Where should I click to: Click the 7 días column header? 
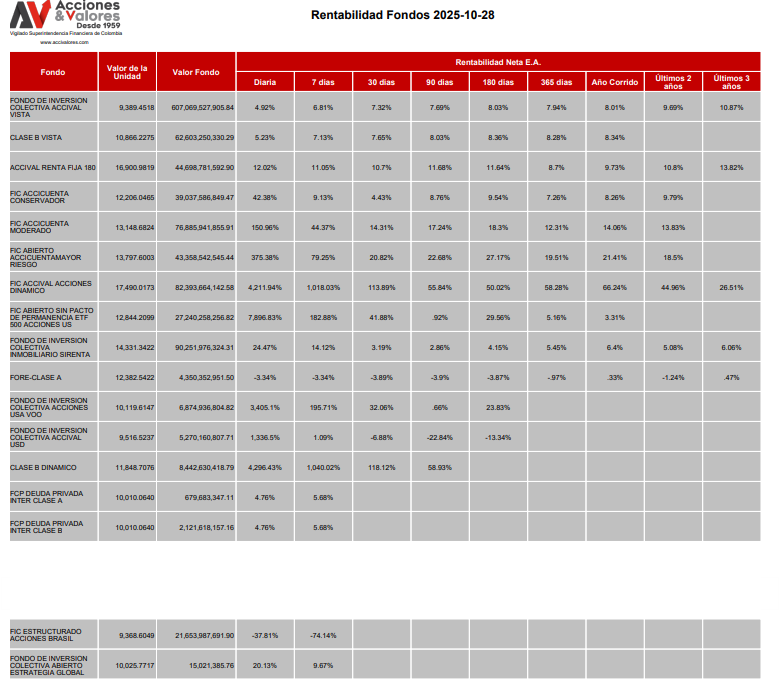[x=322, y=82]
